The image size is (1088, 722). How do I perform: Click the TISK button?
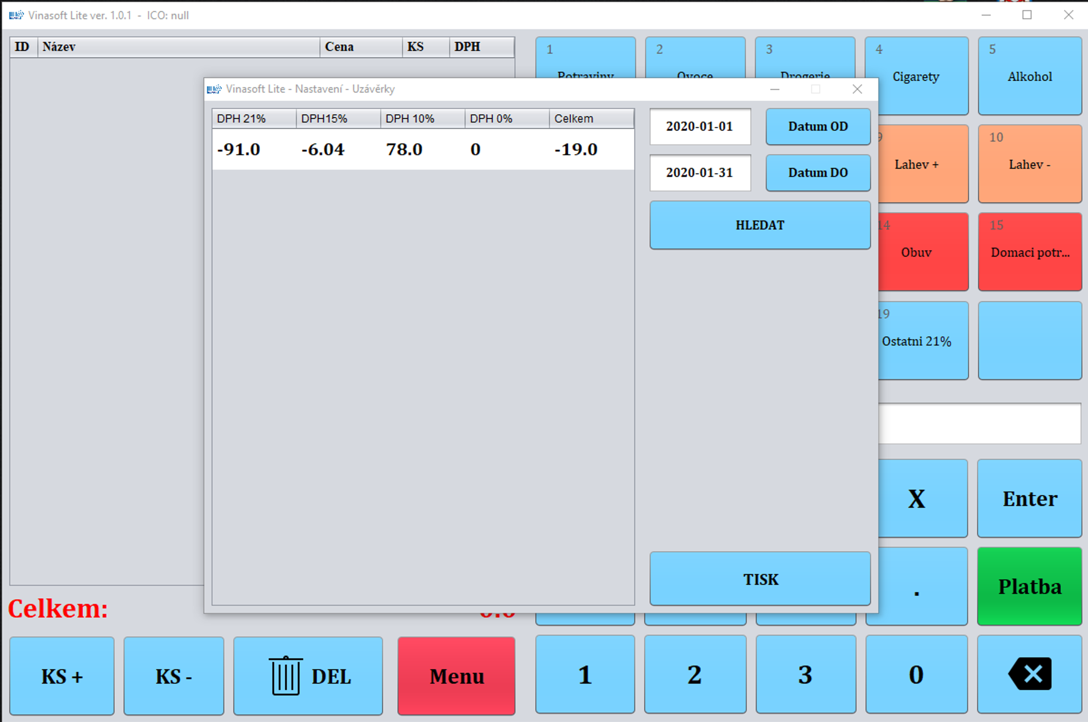(x=760, y=579)
